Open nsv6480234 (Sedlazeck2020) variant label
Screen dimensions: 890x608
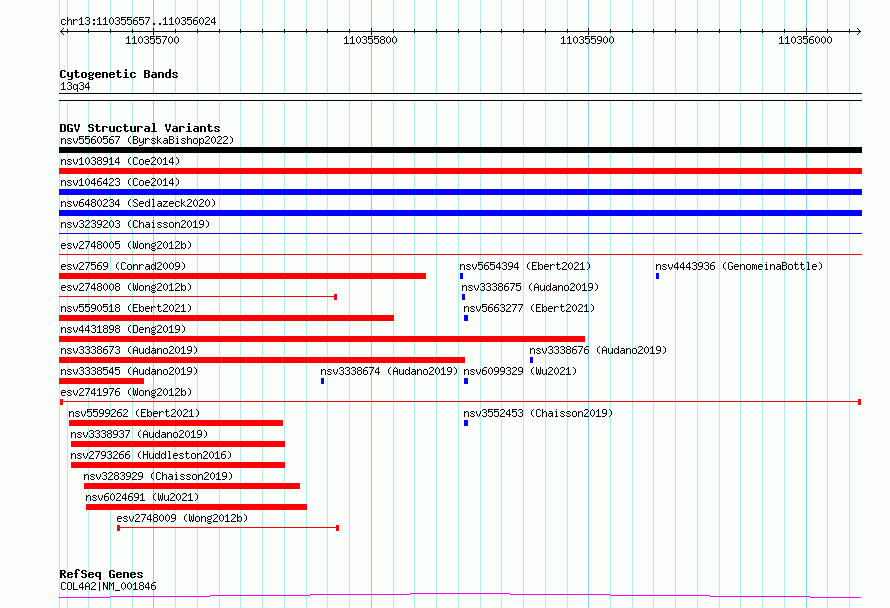[x=138, y=203]
